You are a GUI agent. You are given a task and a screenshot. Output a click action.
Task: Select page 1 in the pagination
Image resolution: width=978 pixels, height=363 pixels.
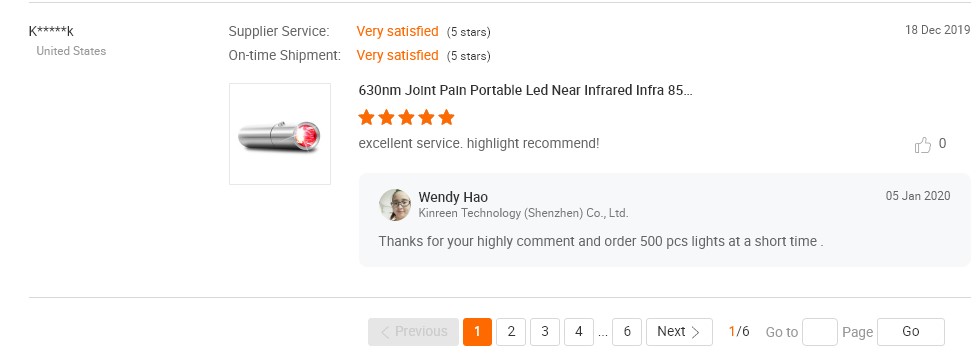click(477, 332)
